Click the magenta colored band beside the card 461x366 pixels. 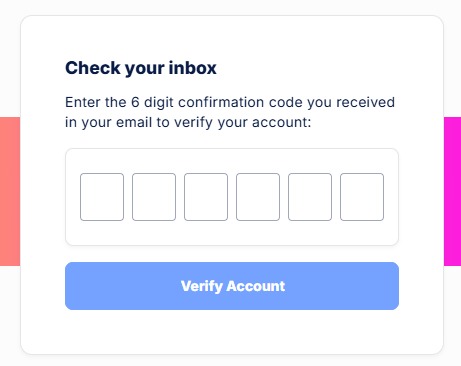(452, 191)
